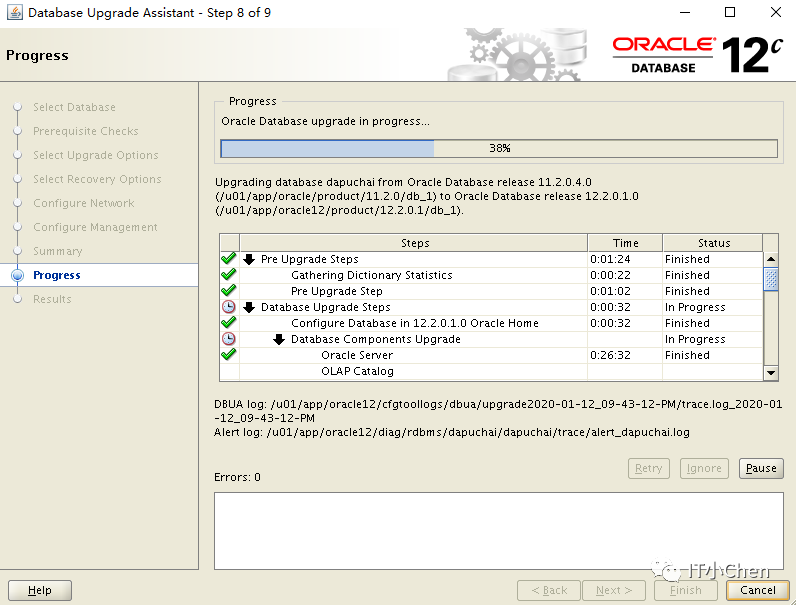Click the Help button

40,590
